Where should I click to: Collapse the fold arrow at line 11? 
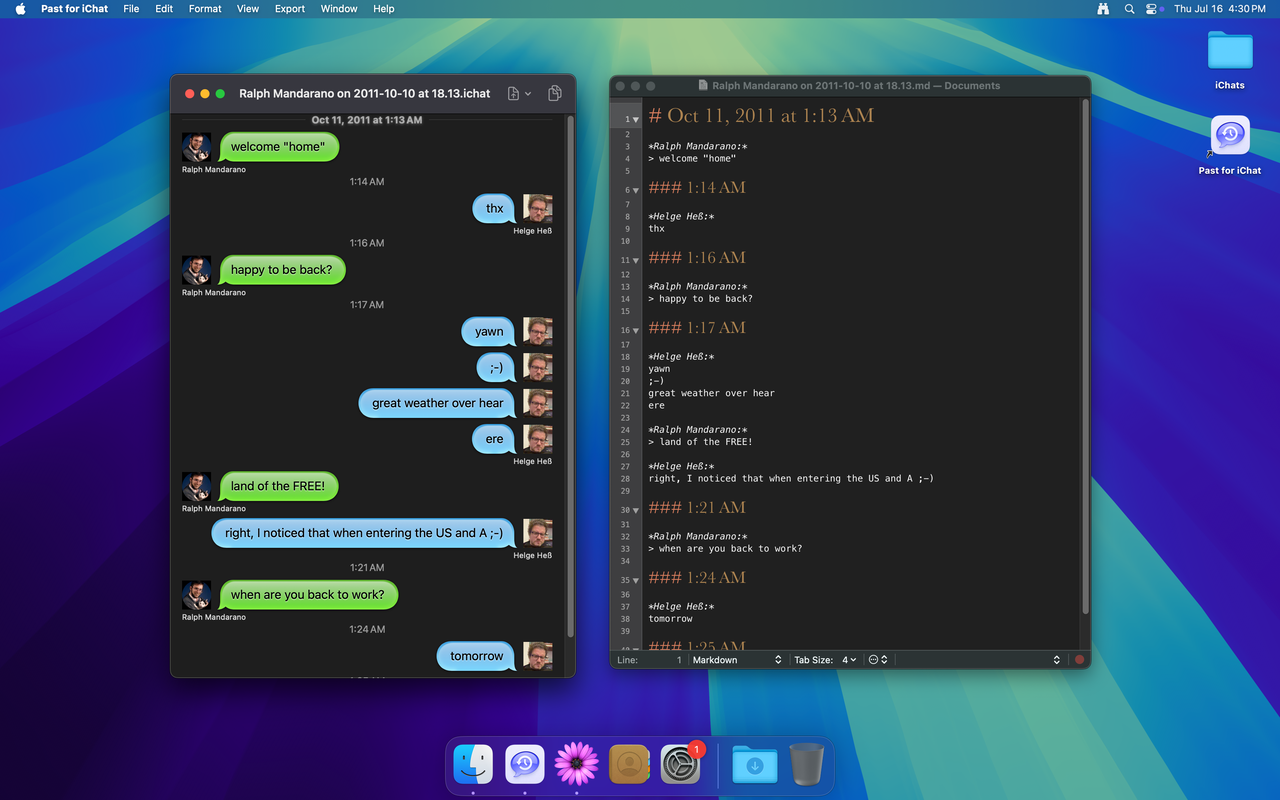point(636,260)
